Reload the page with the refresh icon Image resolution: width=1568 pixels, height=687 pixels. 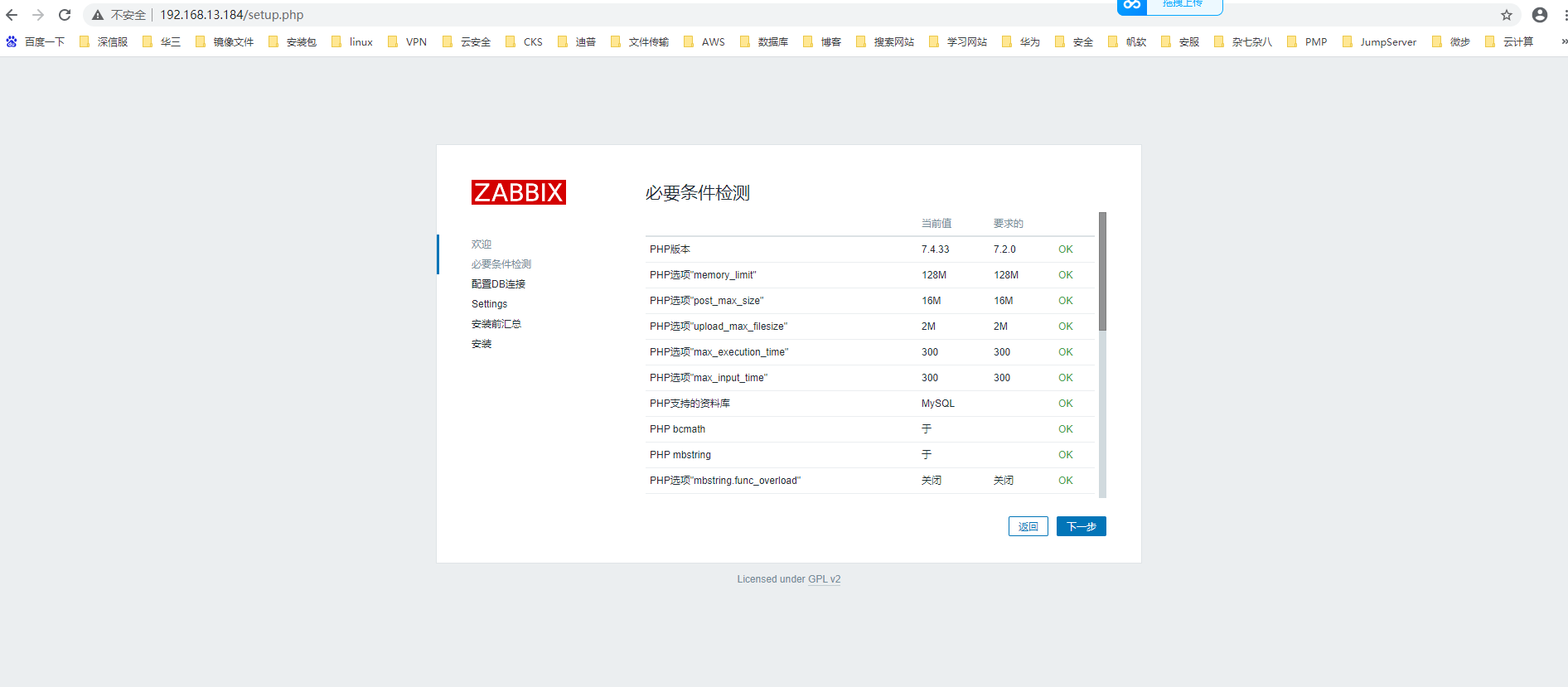coord(65,15)
